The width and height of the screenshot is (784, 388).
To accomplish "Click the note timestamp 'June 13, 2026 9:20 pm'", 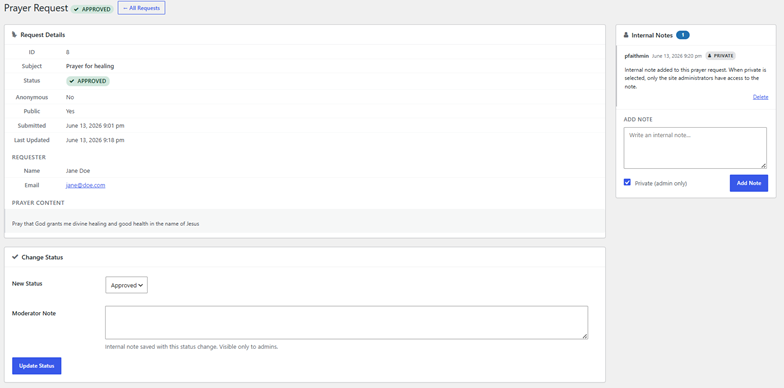I will click(x=677, y=56).
